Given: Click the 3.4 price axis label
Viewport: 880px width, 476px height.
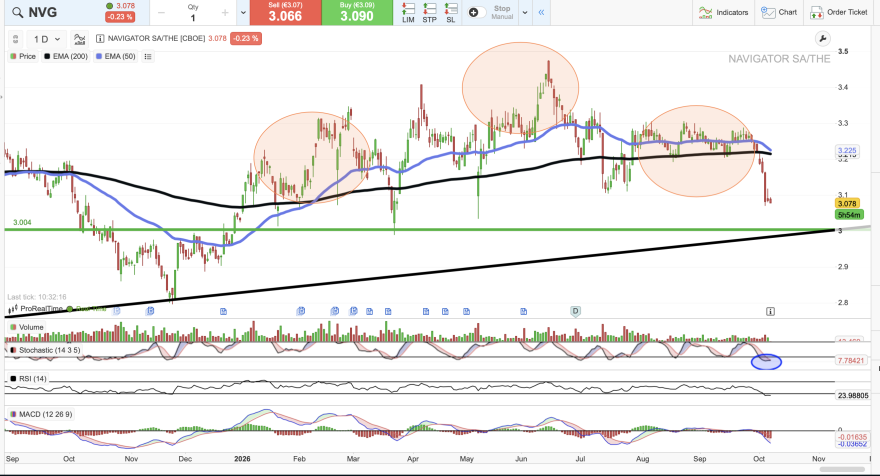Looking at the screenshot, I should click(x=843, y=87).
